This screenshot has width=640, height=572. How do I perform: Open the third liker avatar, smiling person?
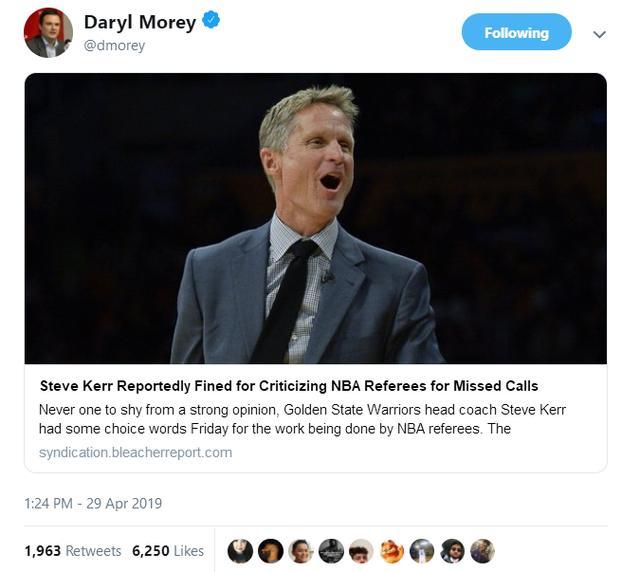click(x=301, y=551)
